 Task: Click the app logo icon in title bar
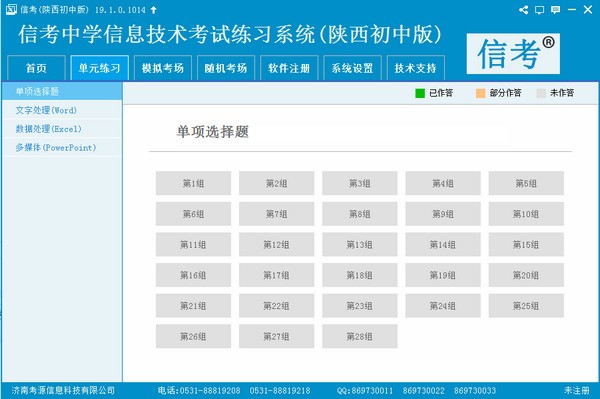pos(11,10)
